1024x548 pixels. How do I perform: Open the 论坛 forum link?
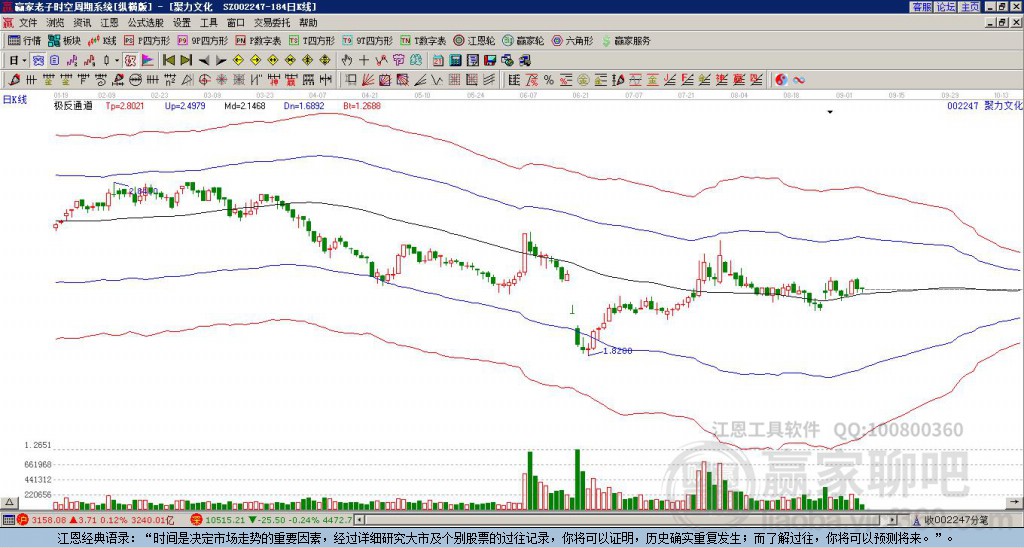pyautogui.click(x=945, y=7)
